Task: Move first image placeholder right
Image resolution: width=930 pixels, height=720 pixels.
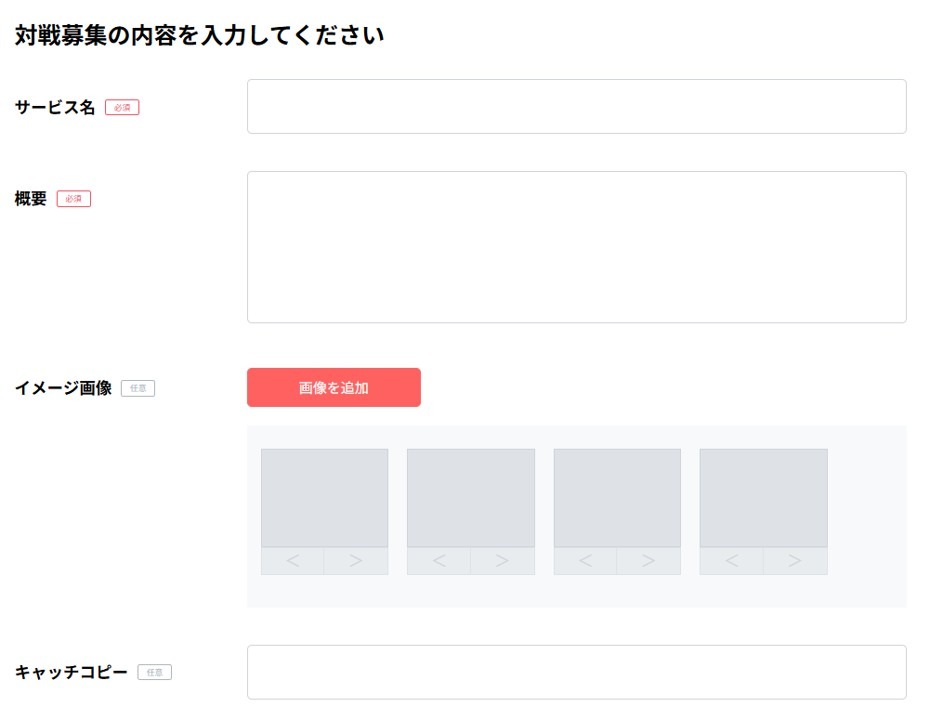Action: click(x=356, y=561)
